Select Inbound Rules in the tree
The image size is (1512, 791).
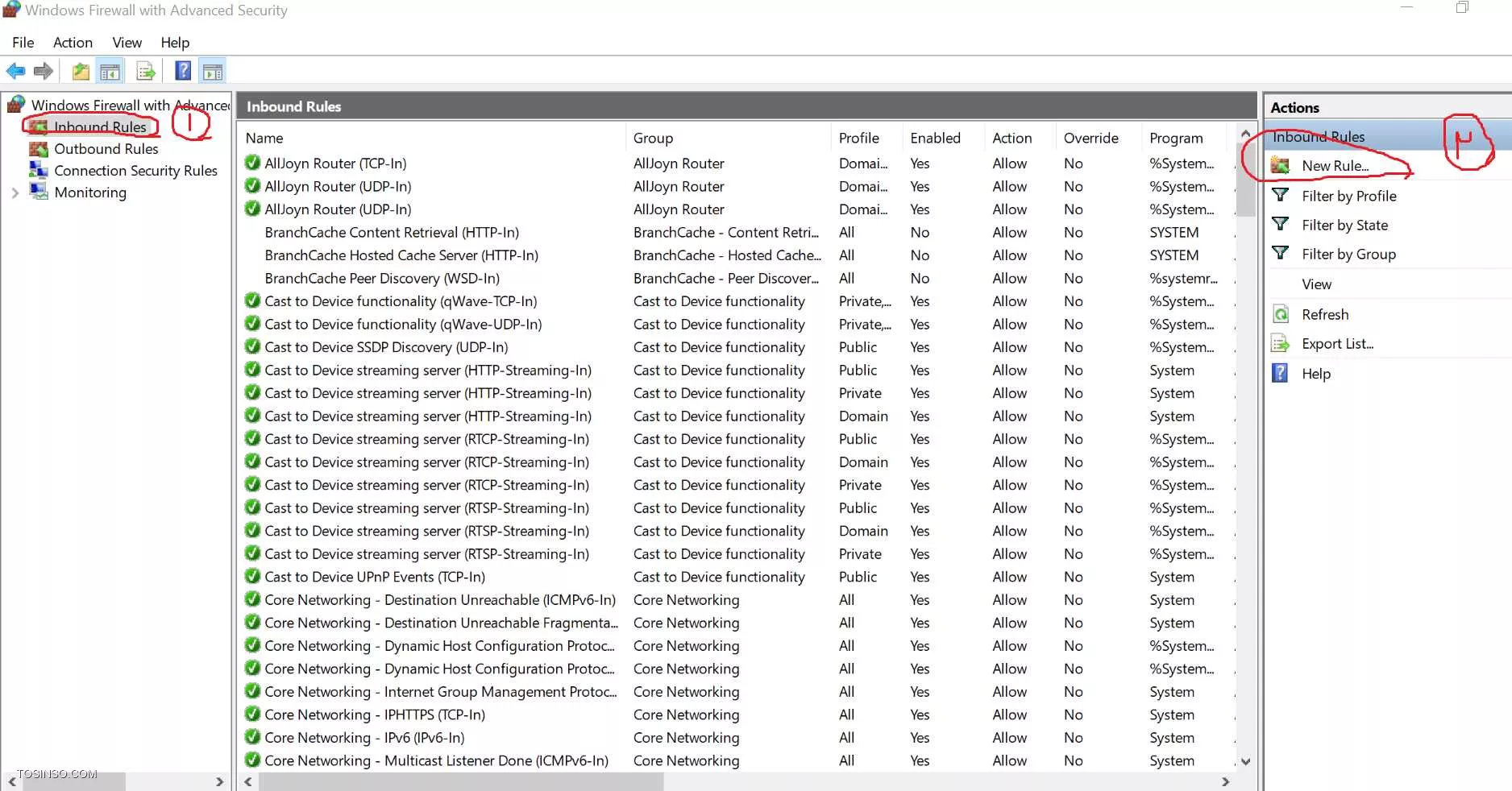click(100, 127)
